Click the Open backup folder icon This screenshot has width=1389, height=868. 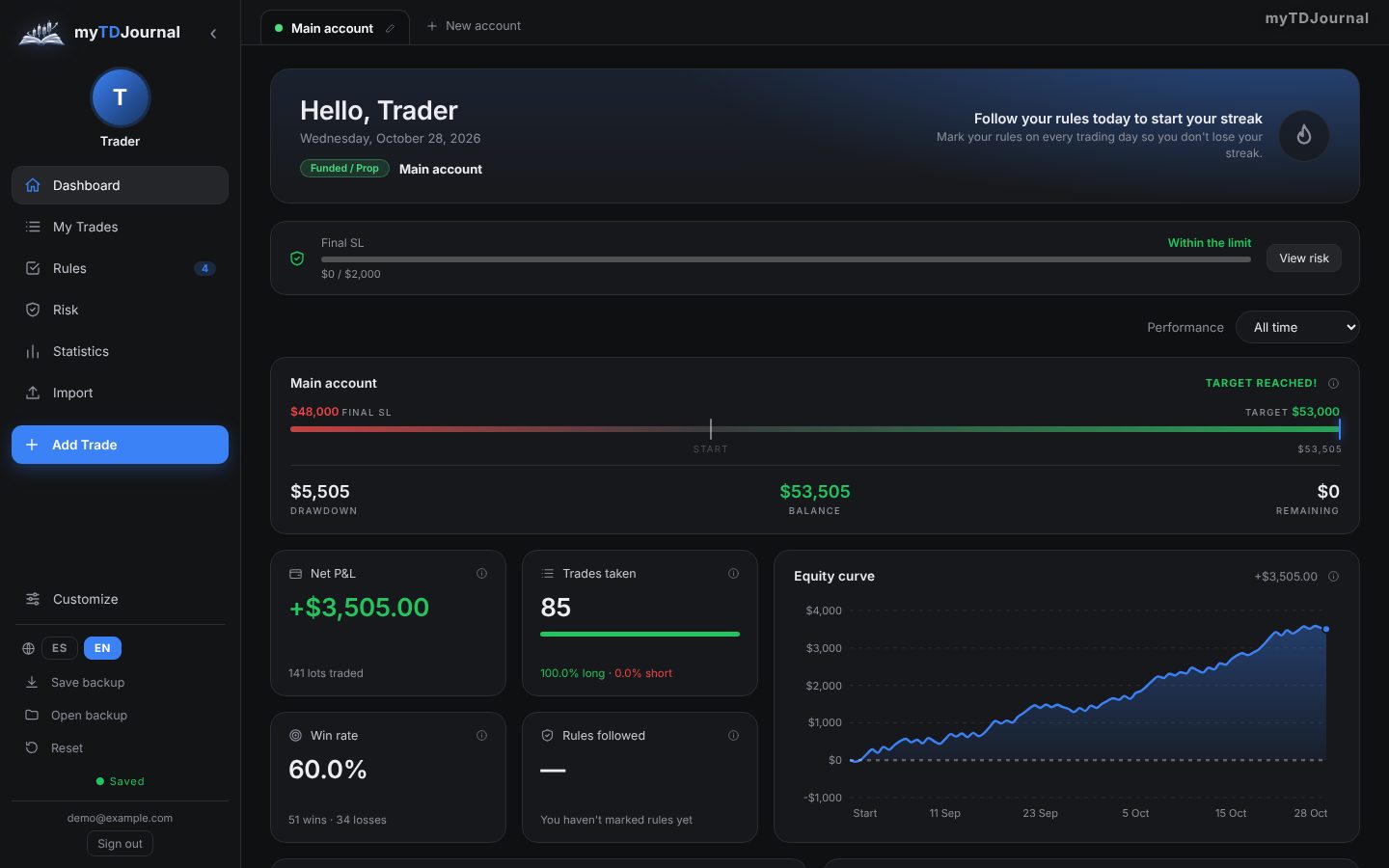coord(32,715)
